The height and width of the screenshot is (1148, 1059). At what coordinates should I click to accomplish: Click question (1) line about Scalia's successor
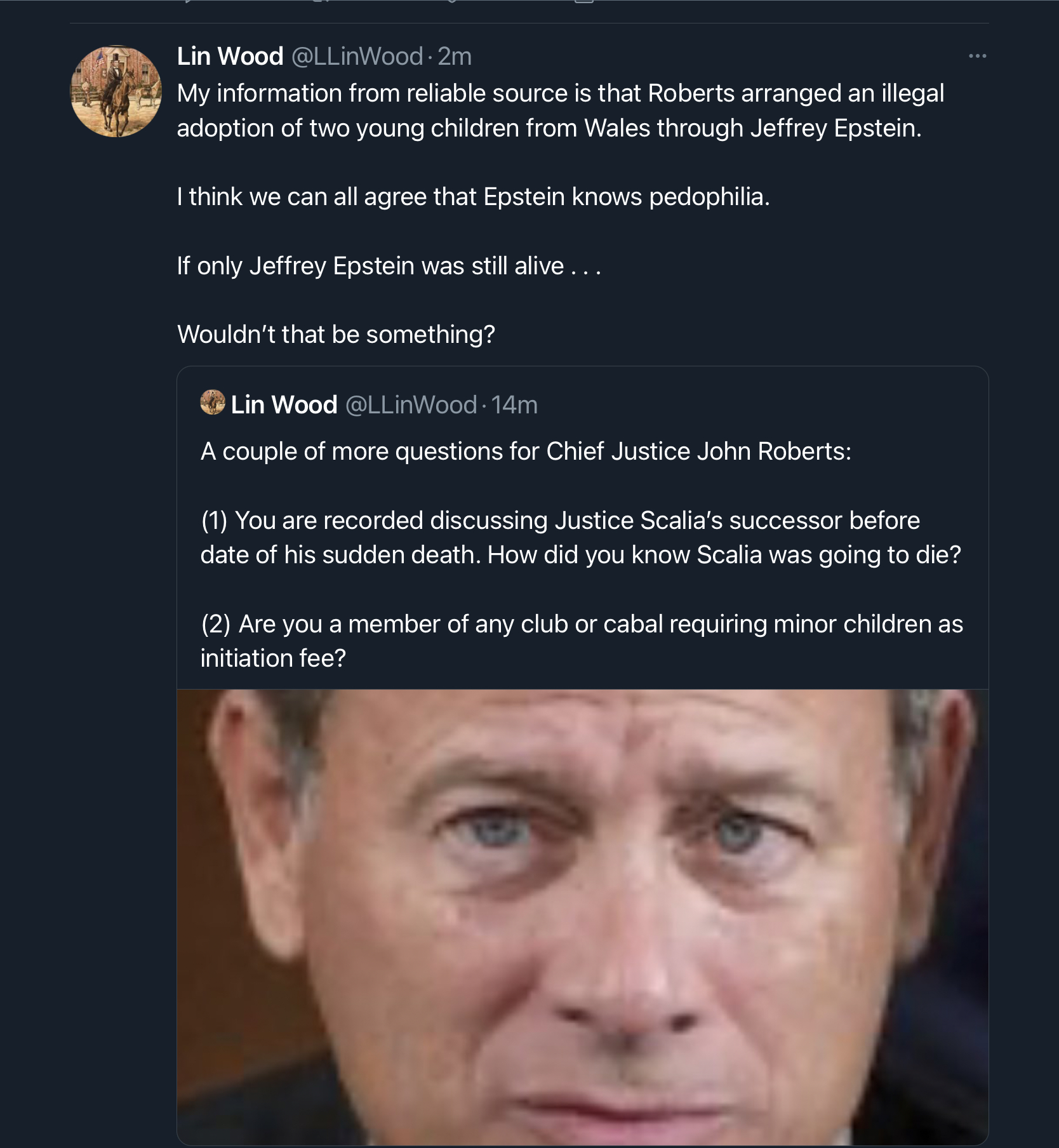[560, 521]
